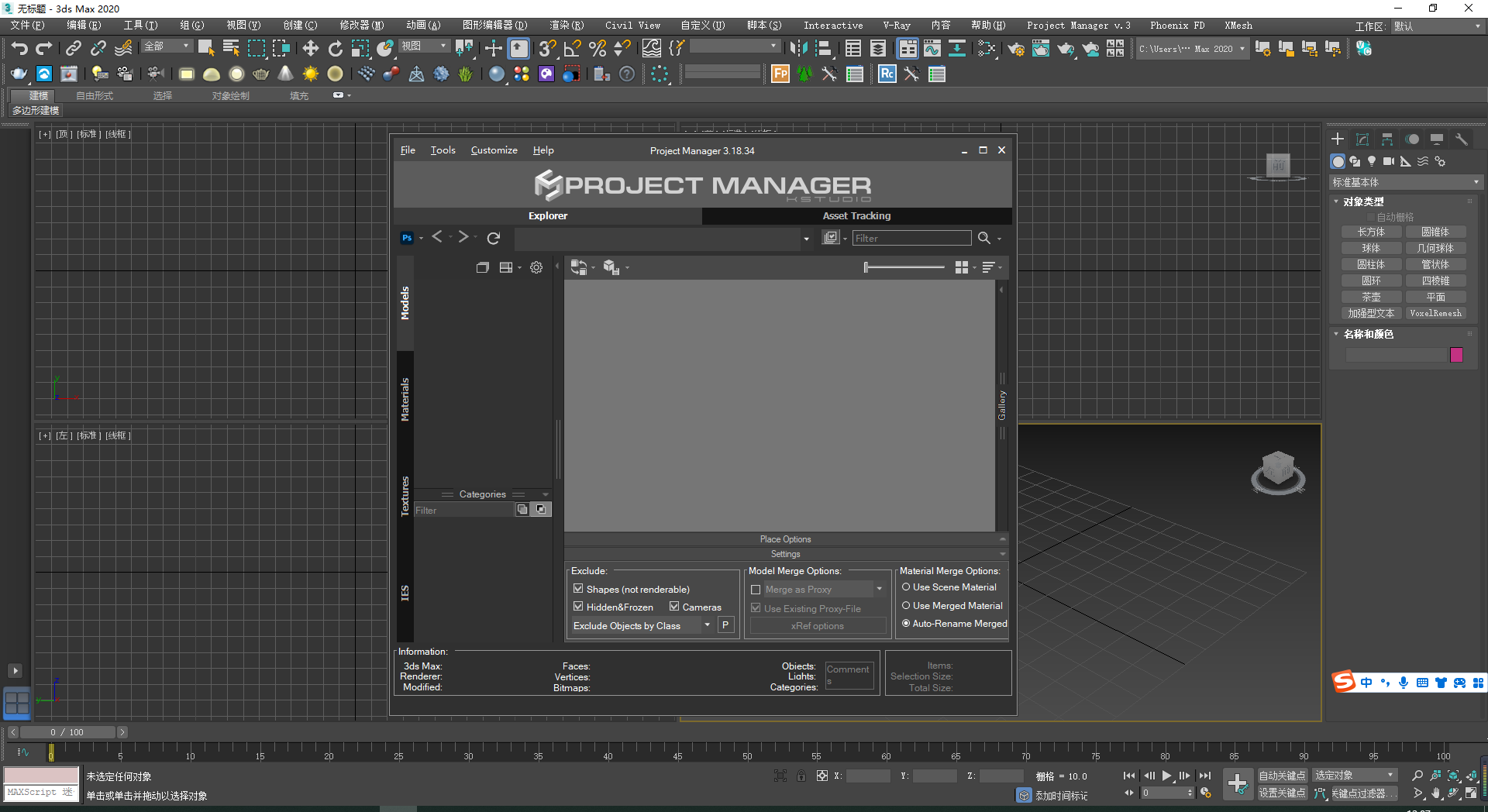Create a 茶壶 teapot primitive
This screenshot has height=812, width=1488.
(x=1371, y=297)
